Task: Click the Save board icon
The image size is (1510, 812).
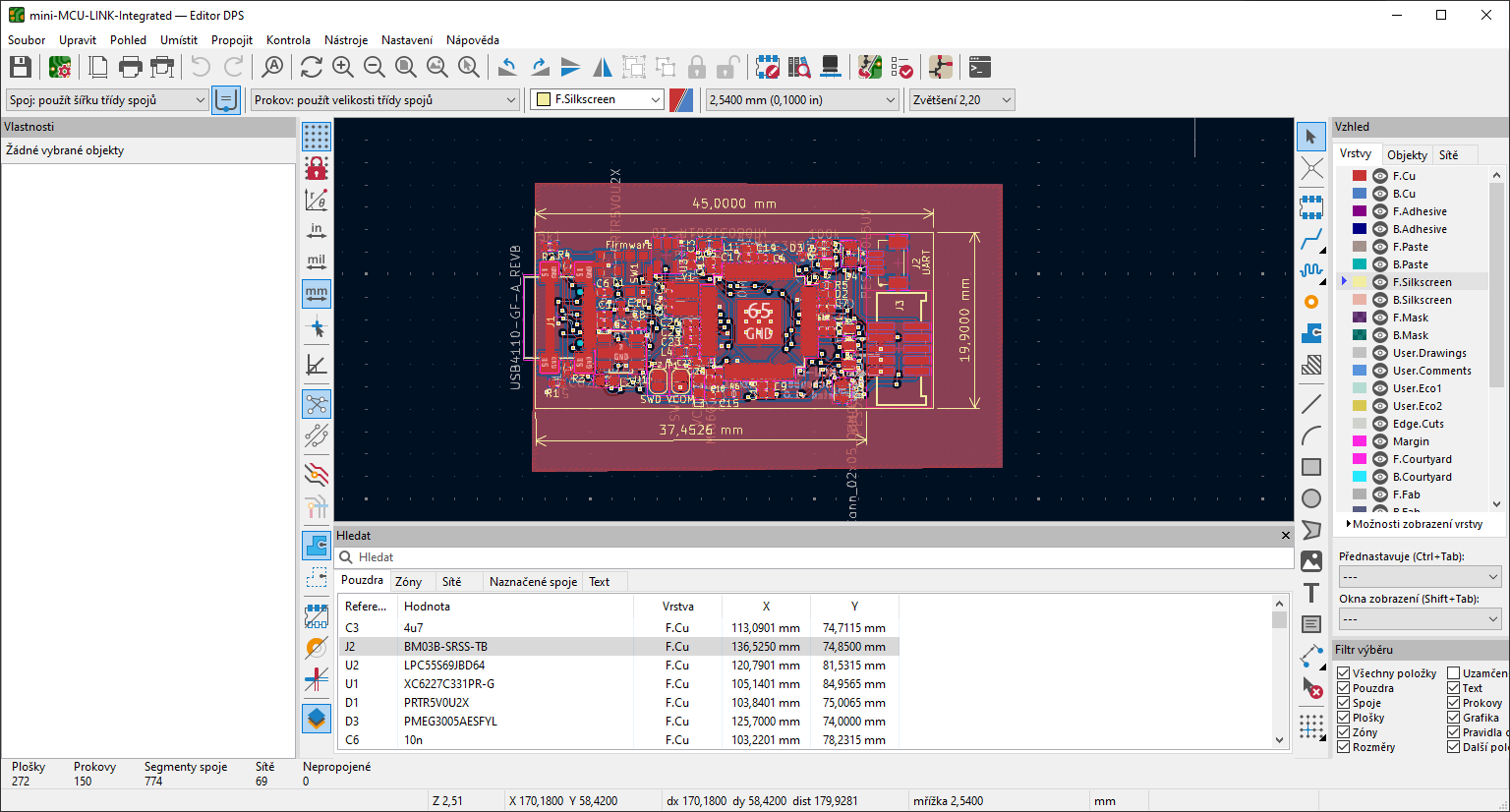Action: coord(20,67)
